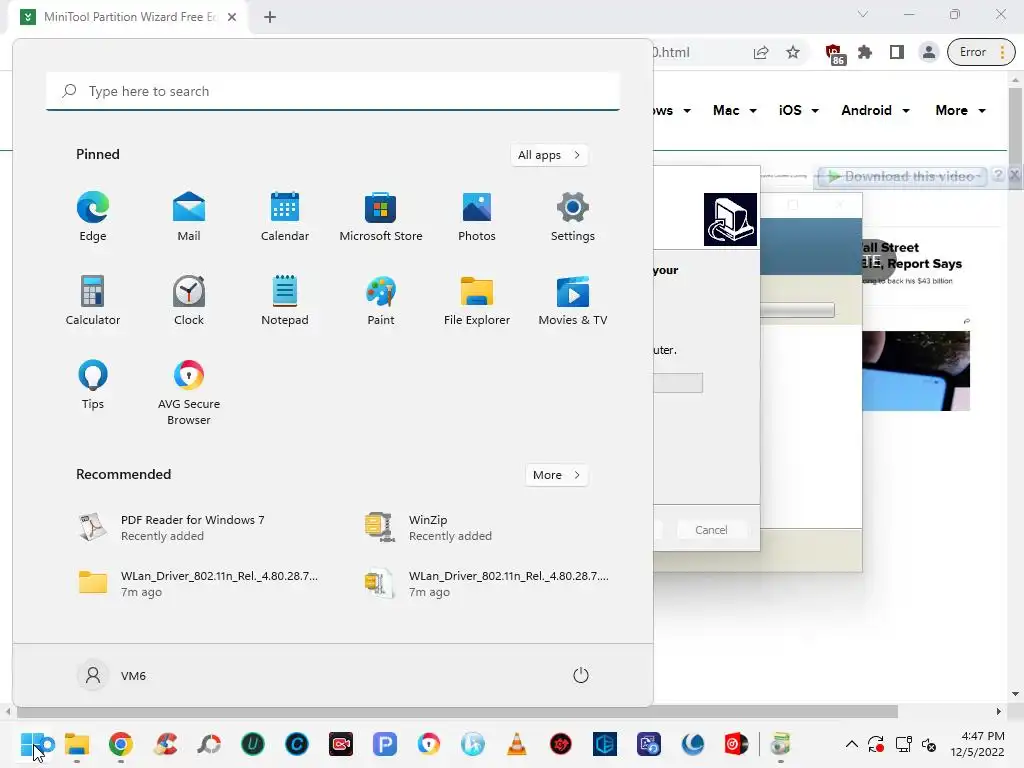This screenshot has height=768, width=1024.
Task: Open CCleaner from taskbar
Action: tap(165, 744)
